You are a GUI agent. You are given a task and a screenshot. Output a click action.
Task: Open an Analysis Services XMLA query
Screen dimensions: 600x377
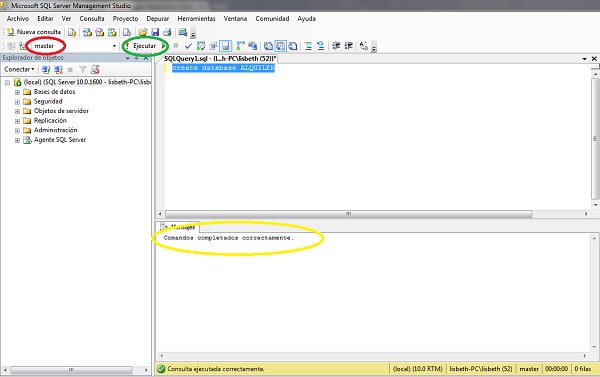click(112, 33)
